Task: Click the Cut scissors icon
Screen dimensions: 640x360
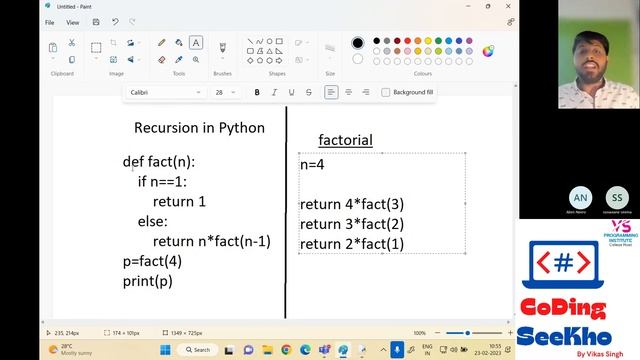Action: point(72,42)
